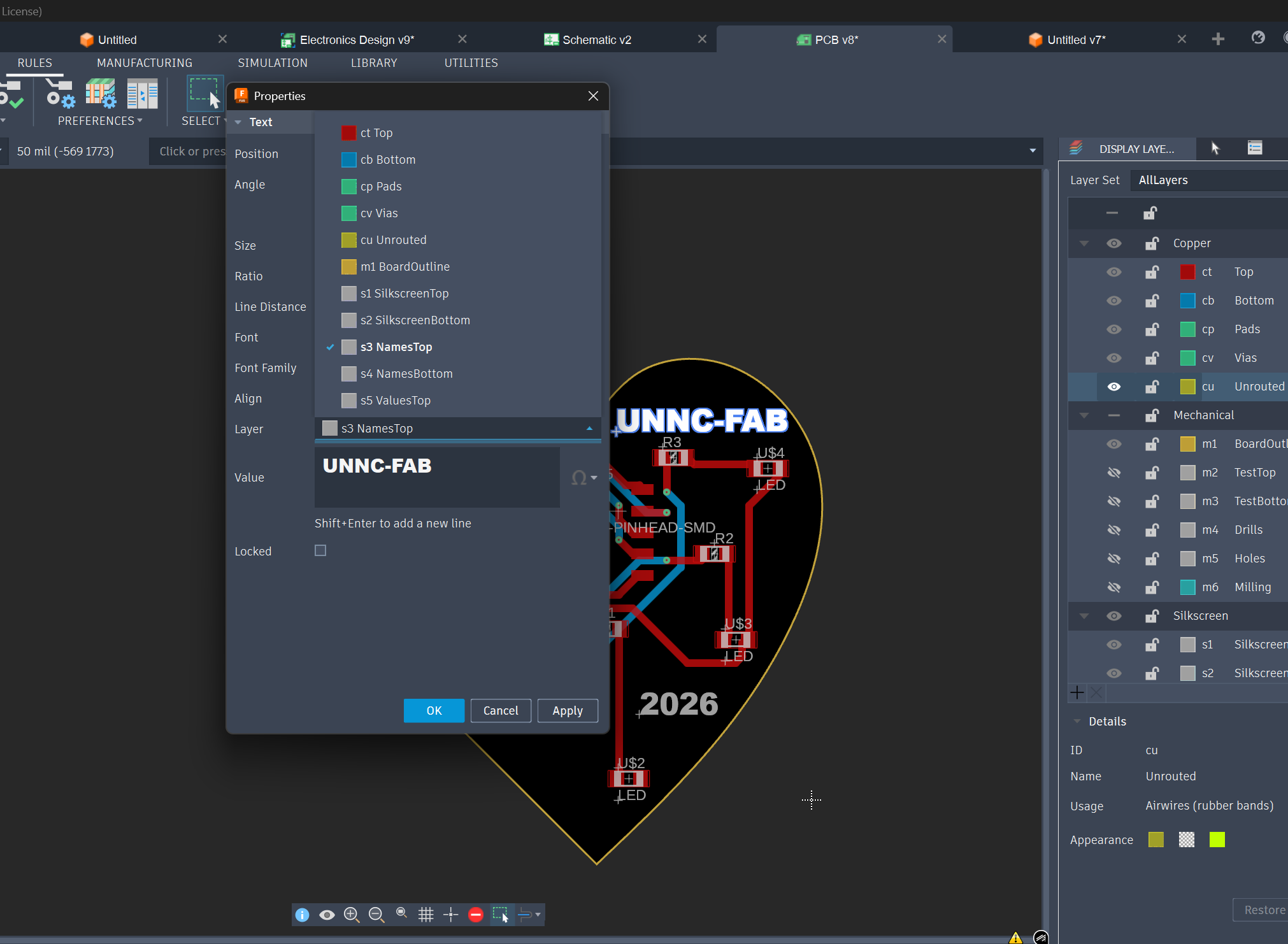Show the m4 Drills layer
Screen dimensions: 1288x944
1113,530
